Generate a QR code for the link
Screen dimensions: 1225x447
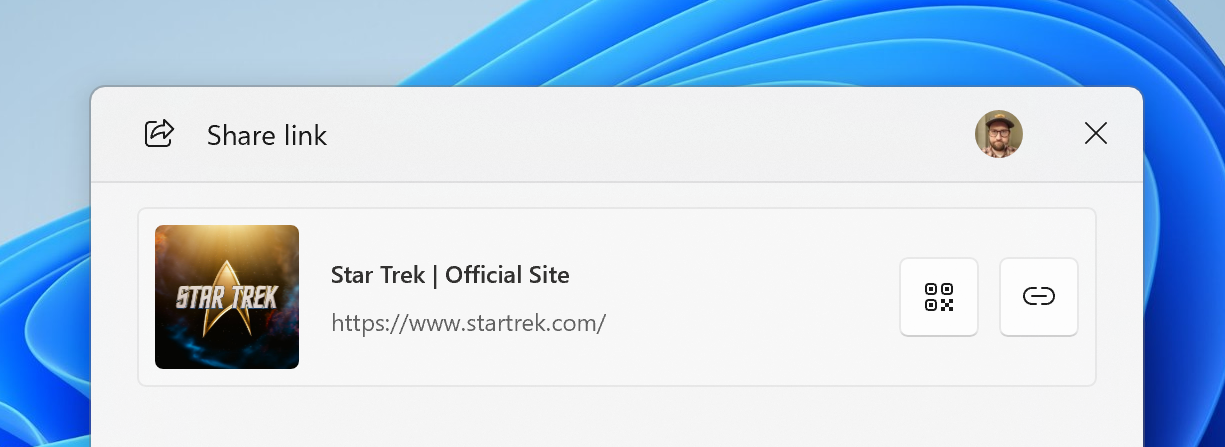click(x=939, y=297)
